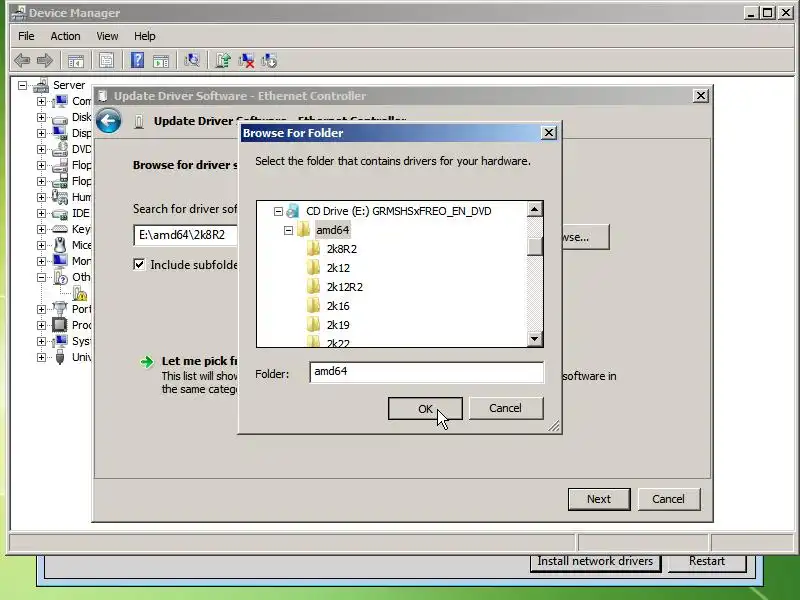Viewport: 800px width, 600px height.
Task: Click the blue Help question-mark toolbar icon
Action: pos(137,61)
